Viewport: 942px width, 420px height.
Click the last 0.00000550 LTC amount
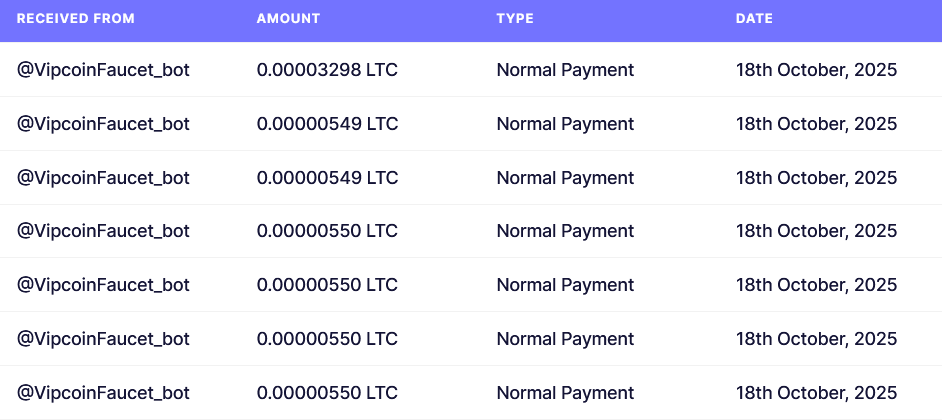(x=327, y=393)
